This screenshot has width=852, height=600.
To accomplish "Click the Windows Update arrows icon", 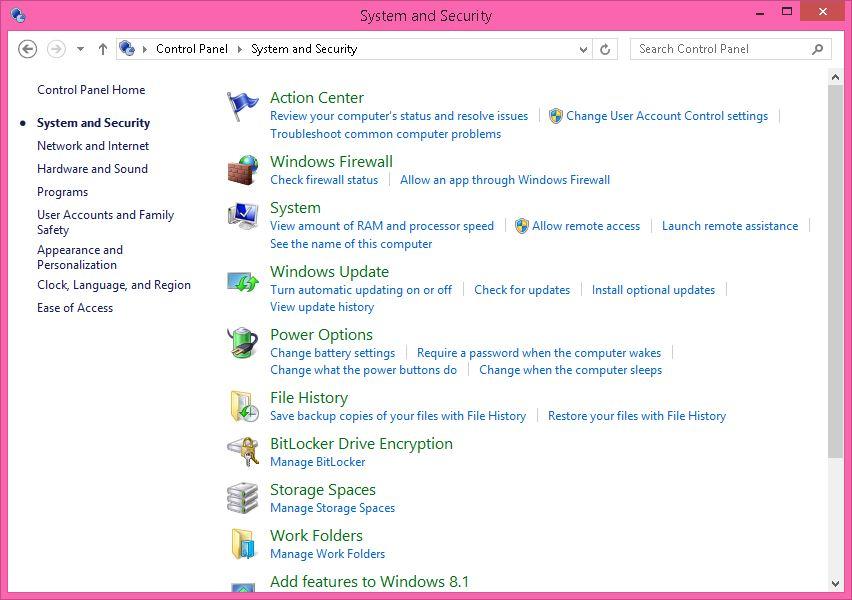I will [242, 281].
